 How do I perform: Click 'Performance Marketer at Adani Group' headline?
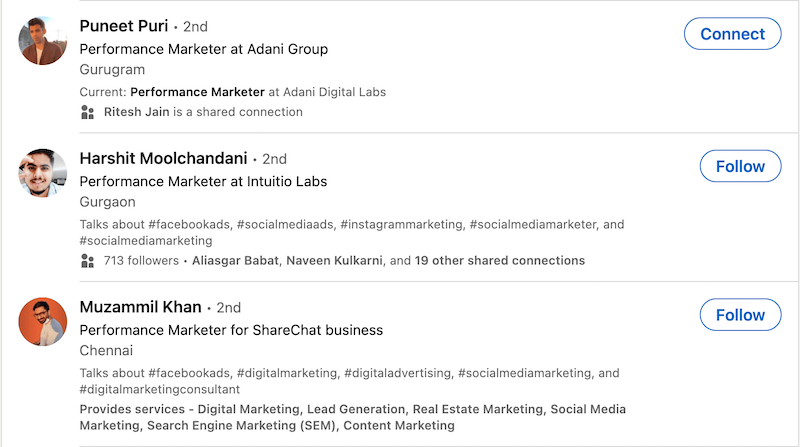pyautogui.click(x=203, y=49)
